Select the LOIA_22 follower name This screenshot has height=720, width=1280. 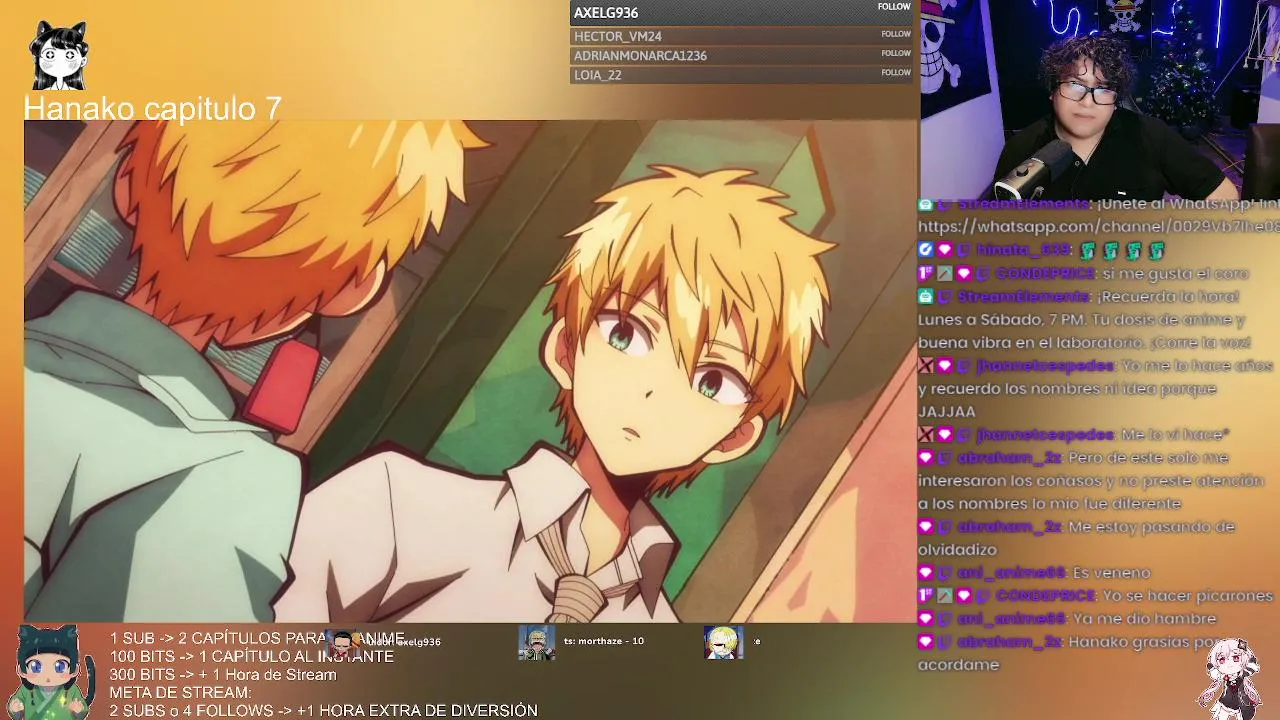[x=598, y=75]
